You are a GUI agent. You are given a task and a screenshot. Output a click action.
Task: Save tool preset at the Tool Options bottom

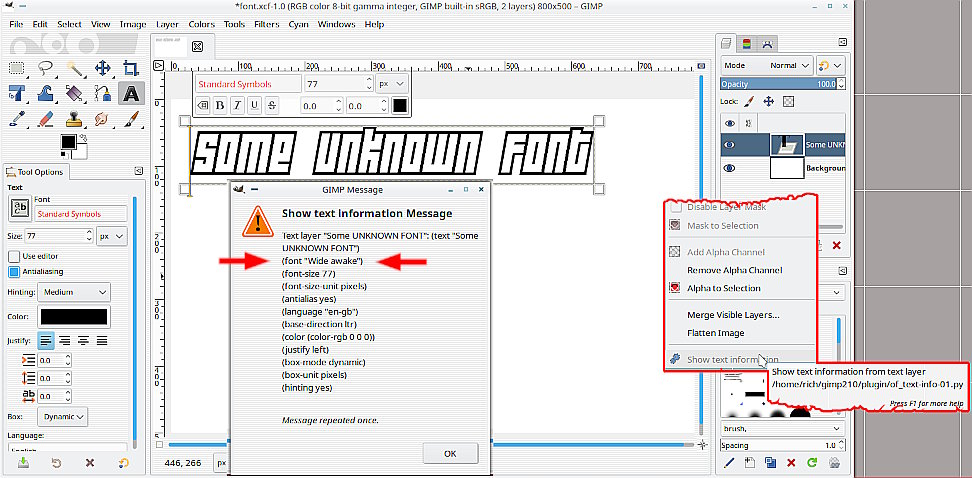tap(24, 463)
